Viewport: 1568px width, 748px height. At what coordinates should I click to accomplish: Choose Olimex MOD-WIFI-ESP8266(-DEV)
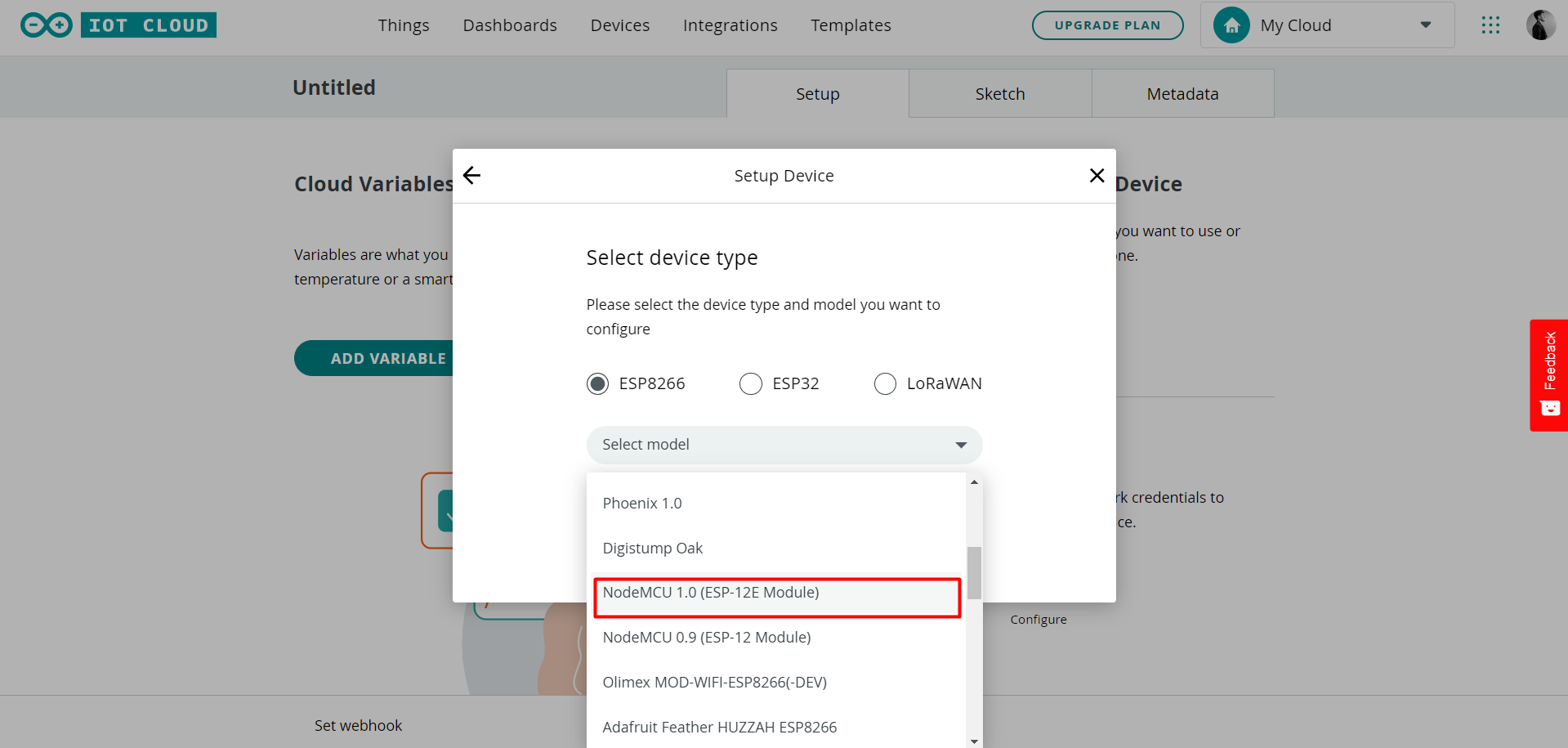776,683
